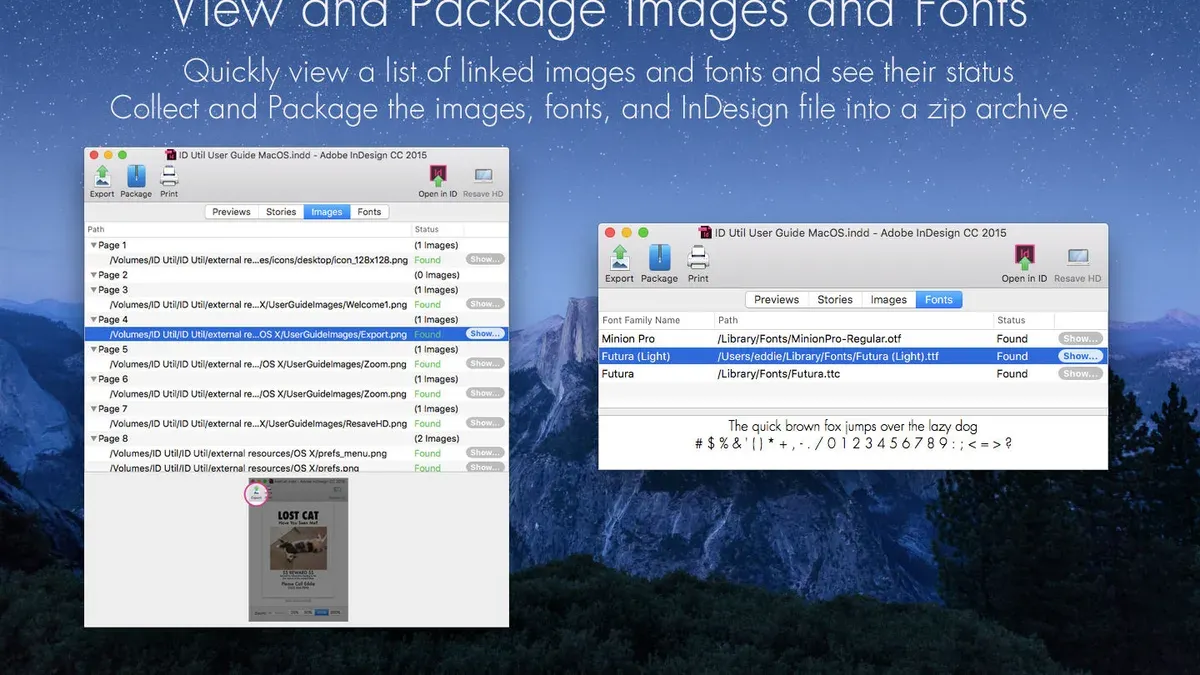Viewport: 1200px width, 675px height.
Task: Click the LOST CAT preview thumbnail
Action: 298,550
